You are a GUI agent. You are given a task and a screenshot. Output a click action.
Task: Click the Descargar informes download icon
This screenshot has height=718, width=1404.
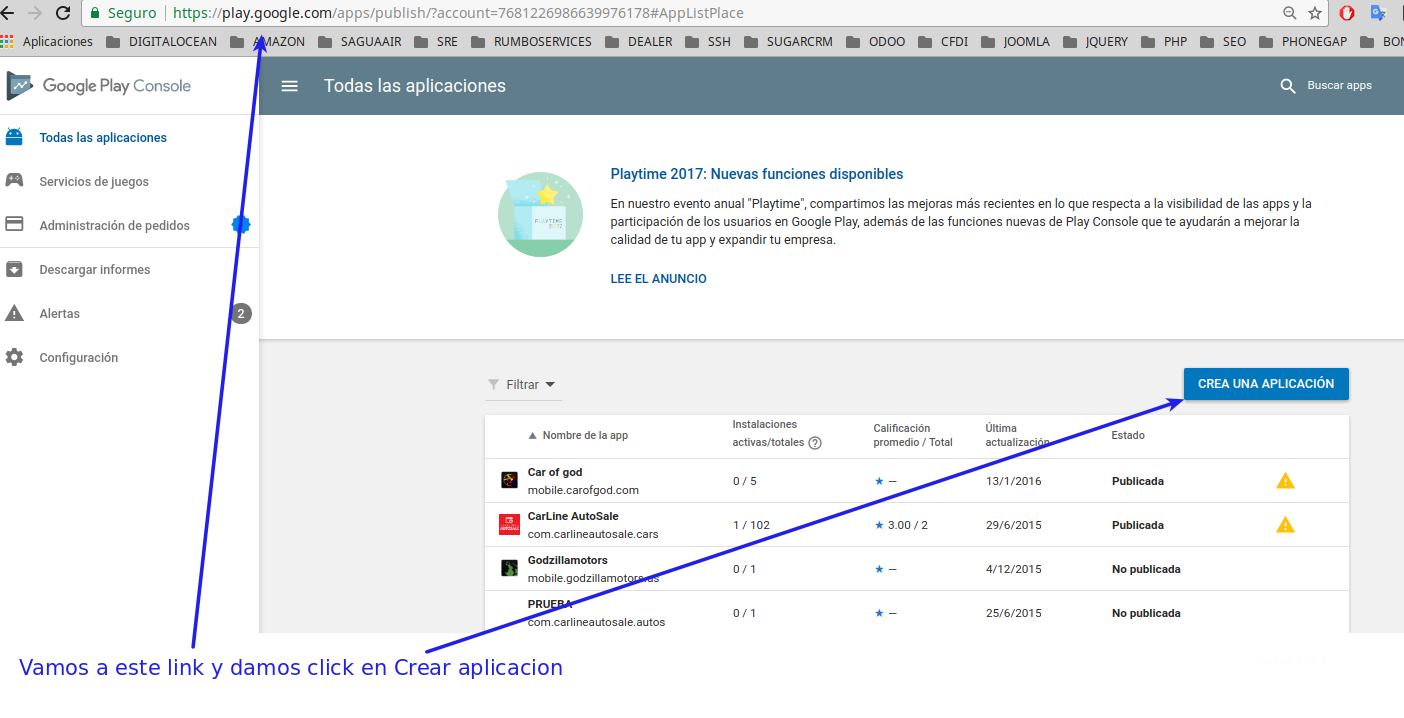point(14,269)
